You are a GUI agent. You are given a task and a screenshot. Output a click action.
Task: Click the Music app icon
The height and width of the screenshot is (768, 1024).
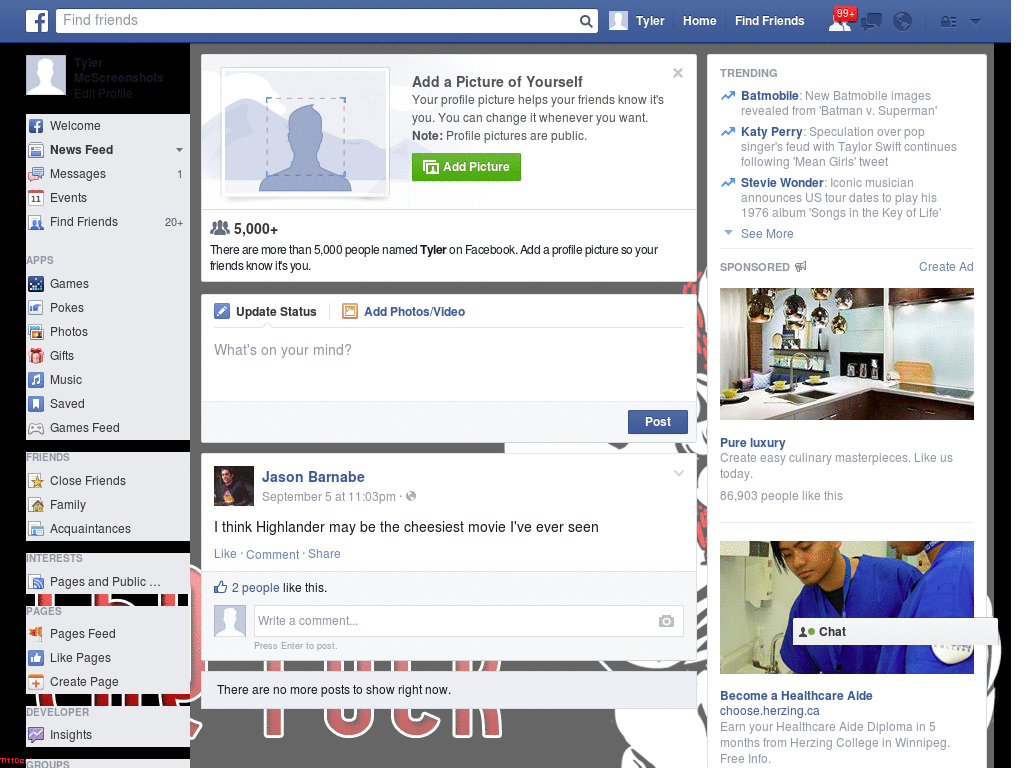(36, 380)
